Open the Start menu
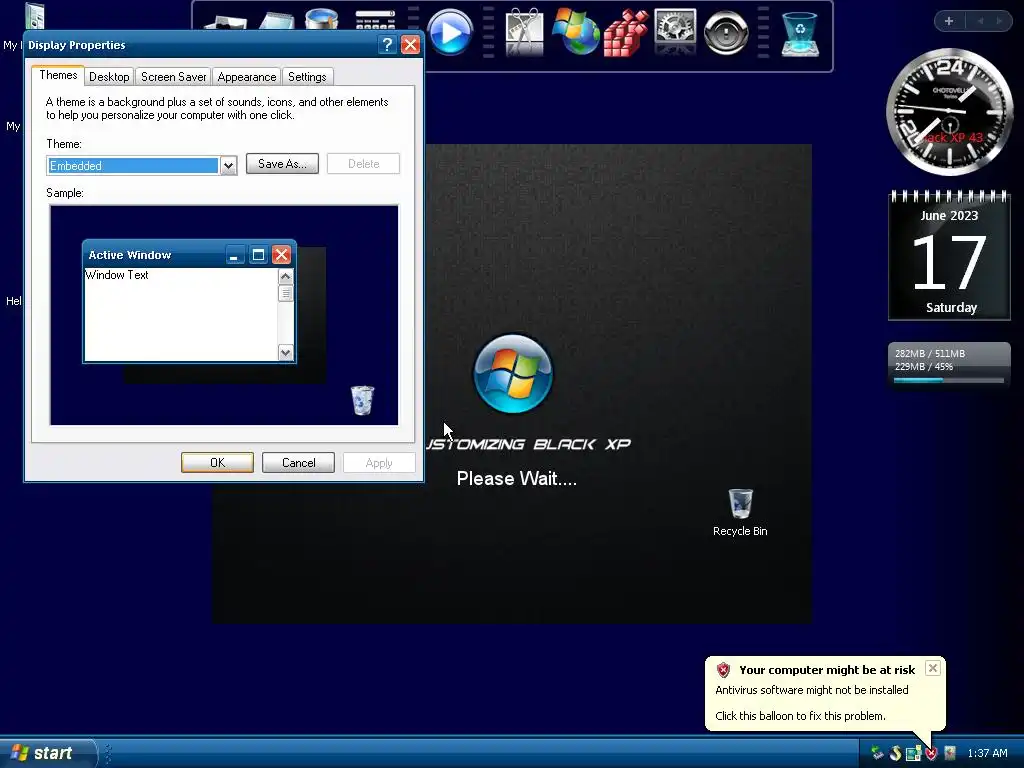The width and height of the screenshot is (1024, 768). point(48,753)
